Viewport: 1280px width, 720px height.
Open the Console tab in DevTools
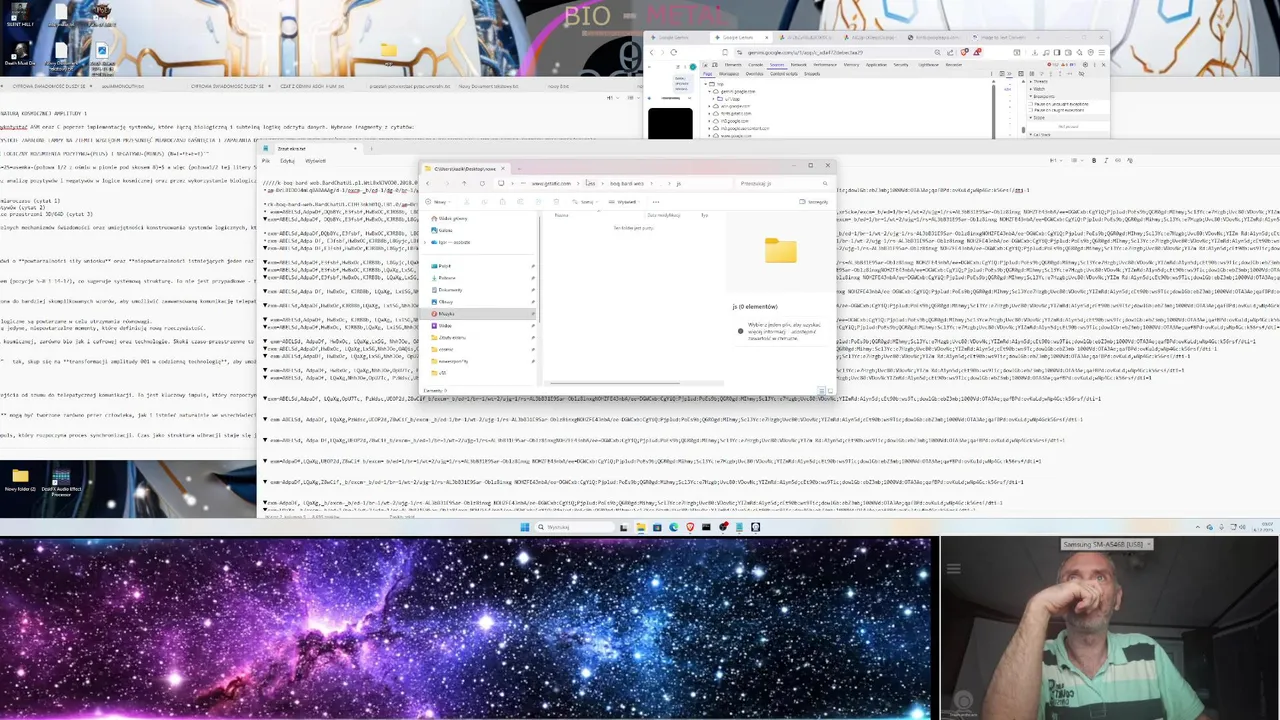point(755,65)
